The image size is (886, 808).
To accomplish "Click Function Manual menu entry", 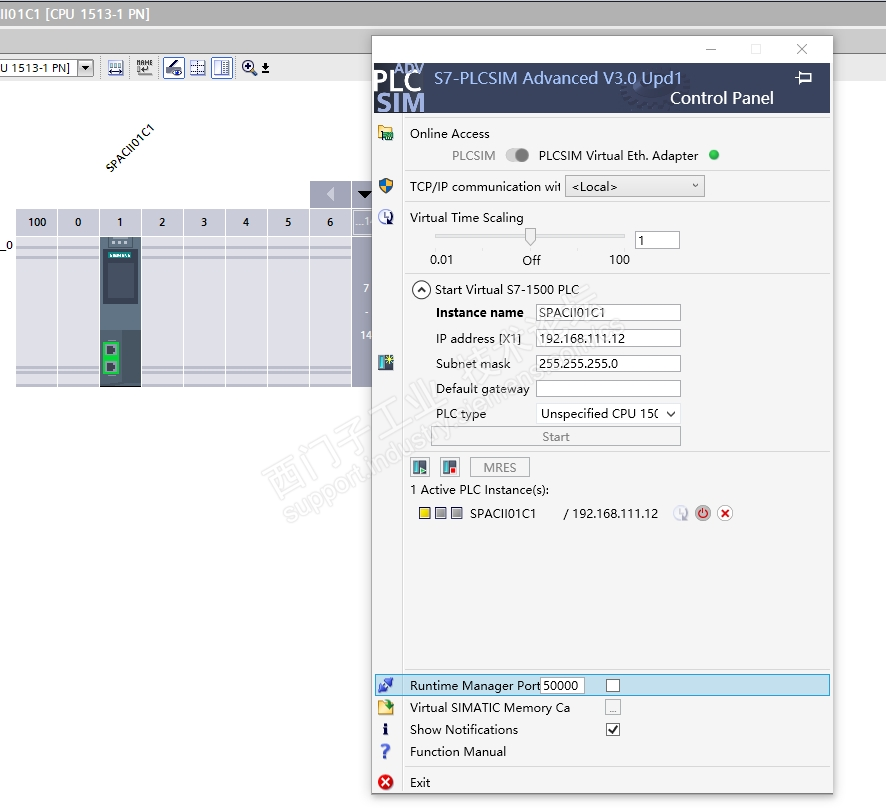I will 458,751.
